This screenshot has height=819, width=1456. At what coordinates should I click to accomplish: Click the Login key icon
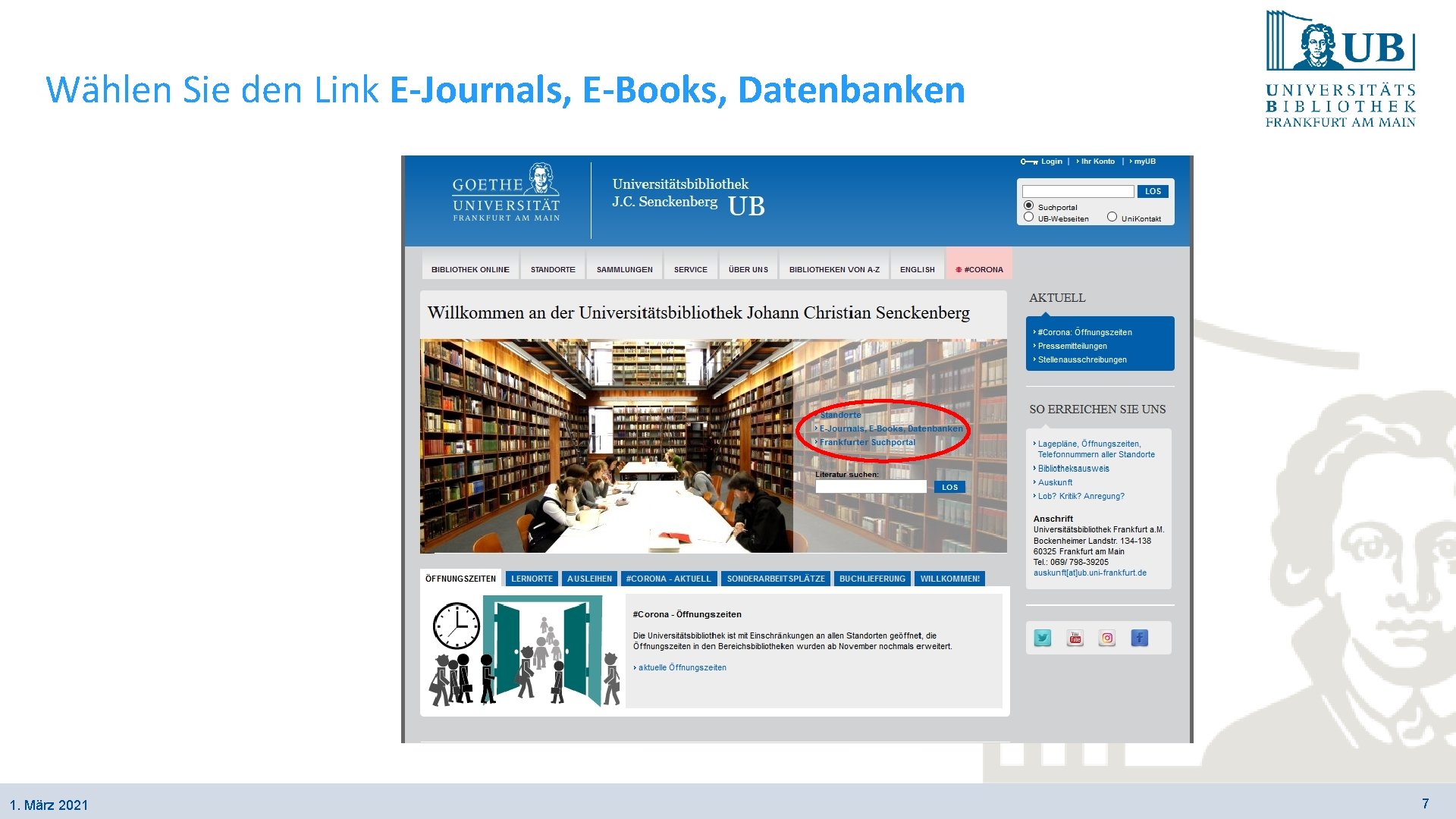pos(1028,162)
